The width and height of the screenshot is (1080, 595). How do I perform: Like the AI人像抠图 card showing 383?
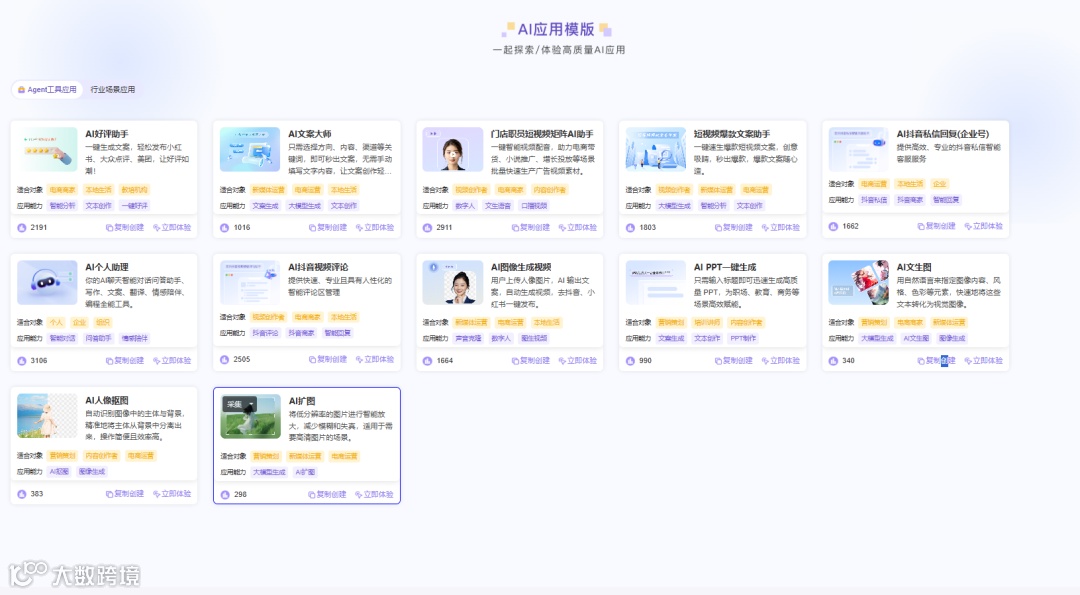21,494
